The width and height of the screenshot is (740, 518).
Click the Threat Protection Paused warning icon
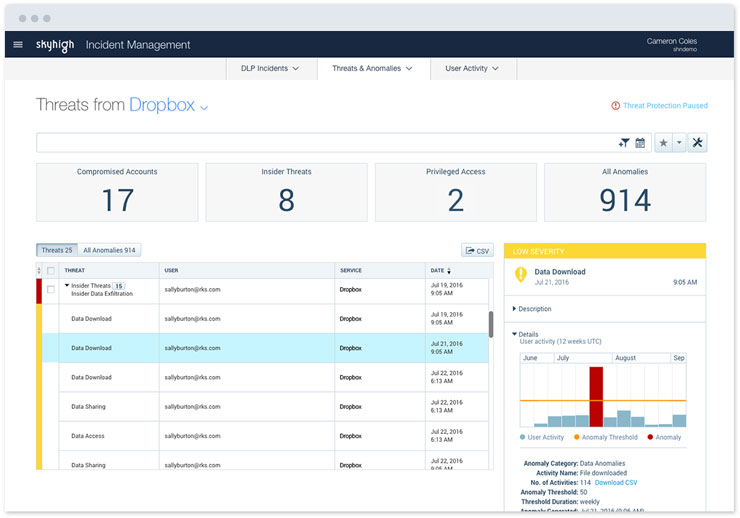[615, 106]
